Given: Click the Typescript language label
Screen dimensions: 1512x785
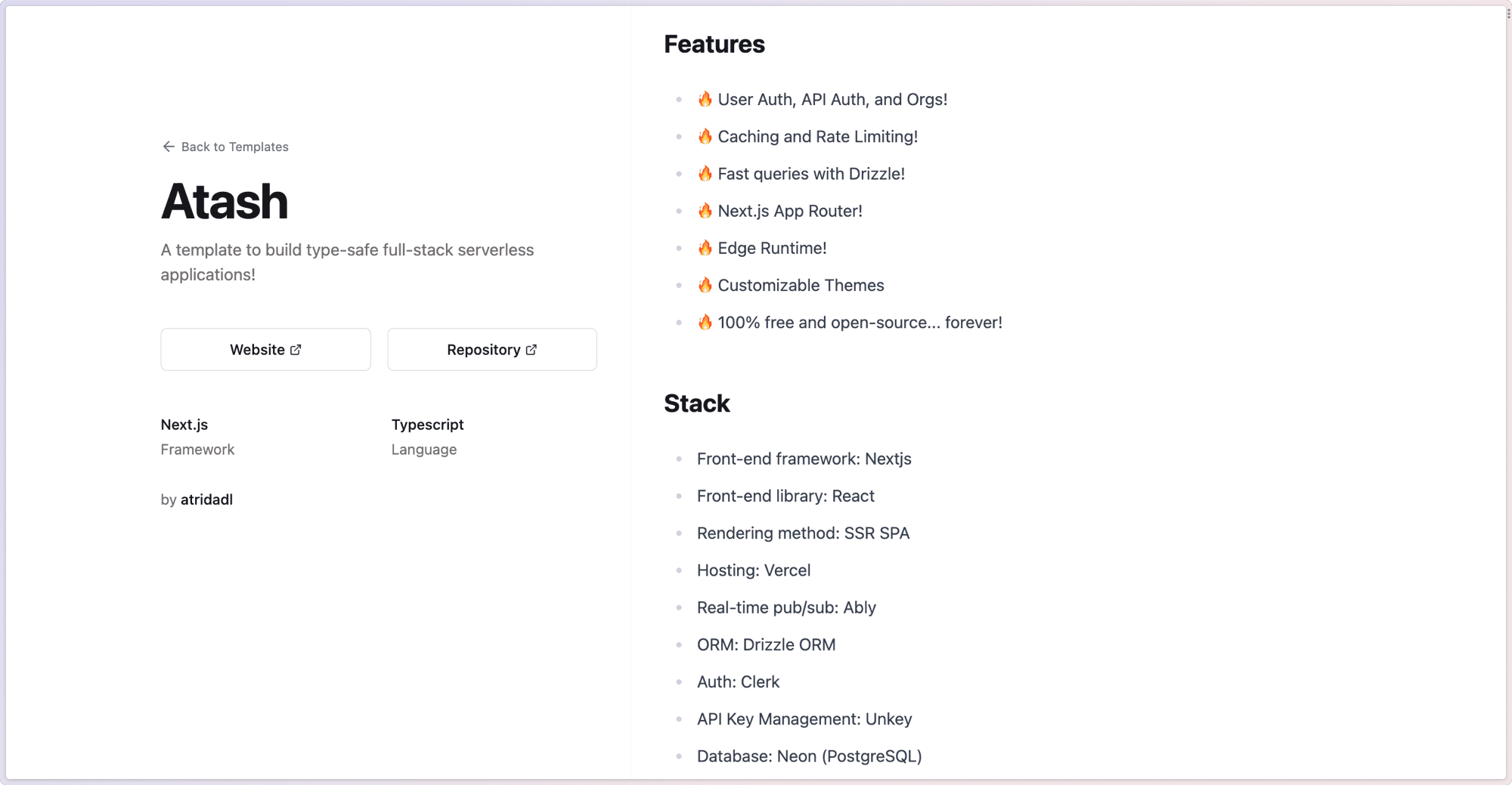Looking at the screenshot, I should (x=427, y=425).
